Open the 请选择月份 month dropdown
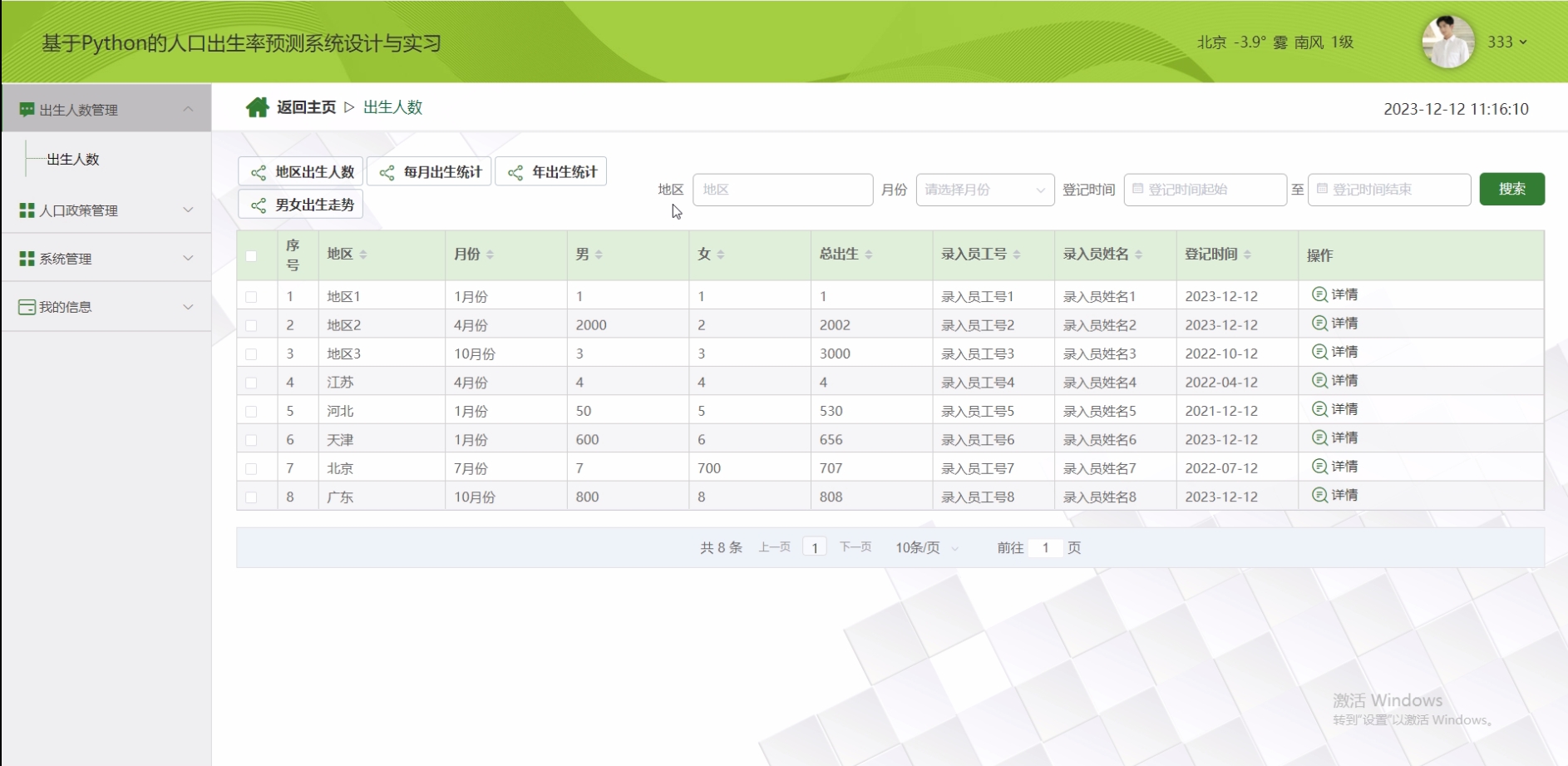 tap(984, 190)
